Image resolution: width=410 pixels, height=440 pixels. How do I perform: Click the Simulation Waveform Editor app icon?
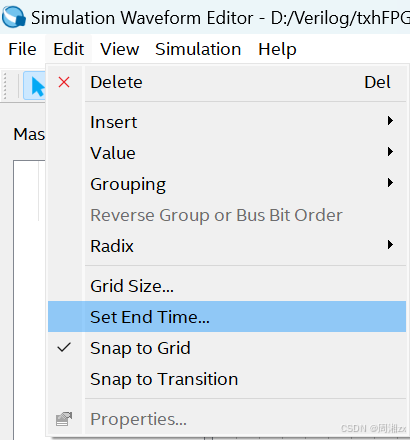13,17
